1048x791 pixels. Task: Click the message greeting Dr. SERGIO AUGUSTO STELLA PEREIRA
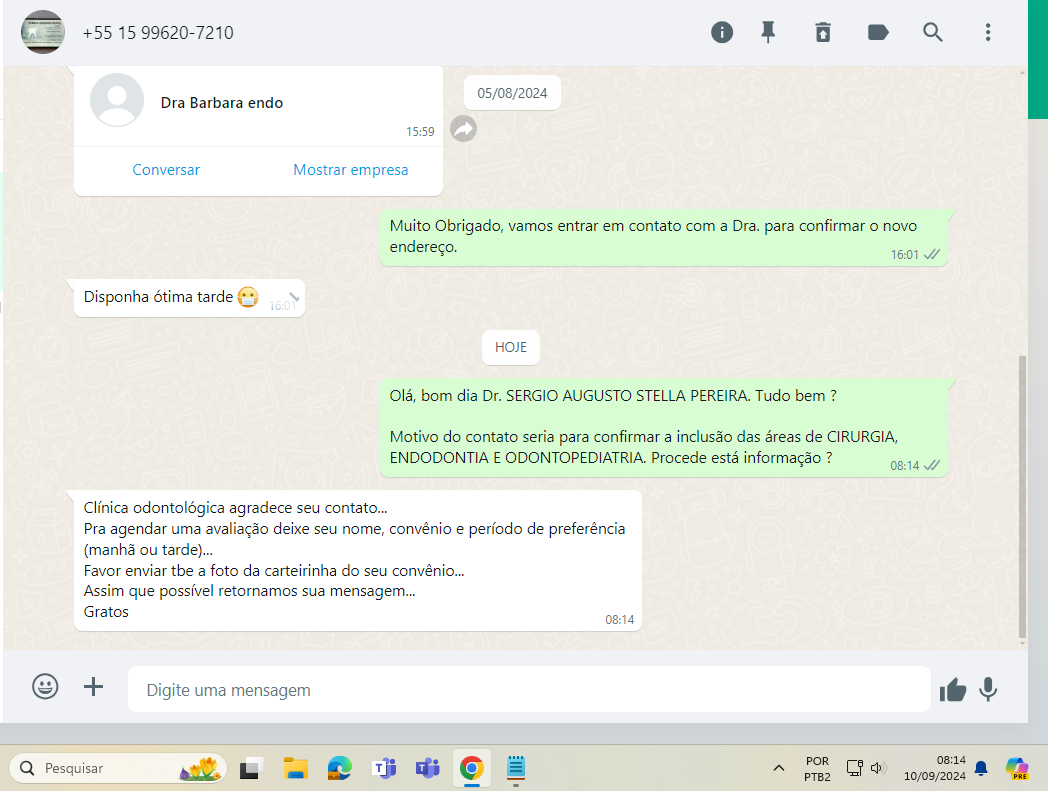click(664, 428)
